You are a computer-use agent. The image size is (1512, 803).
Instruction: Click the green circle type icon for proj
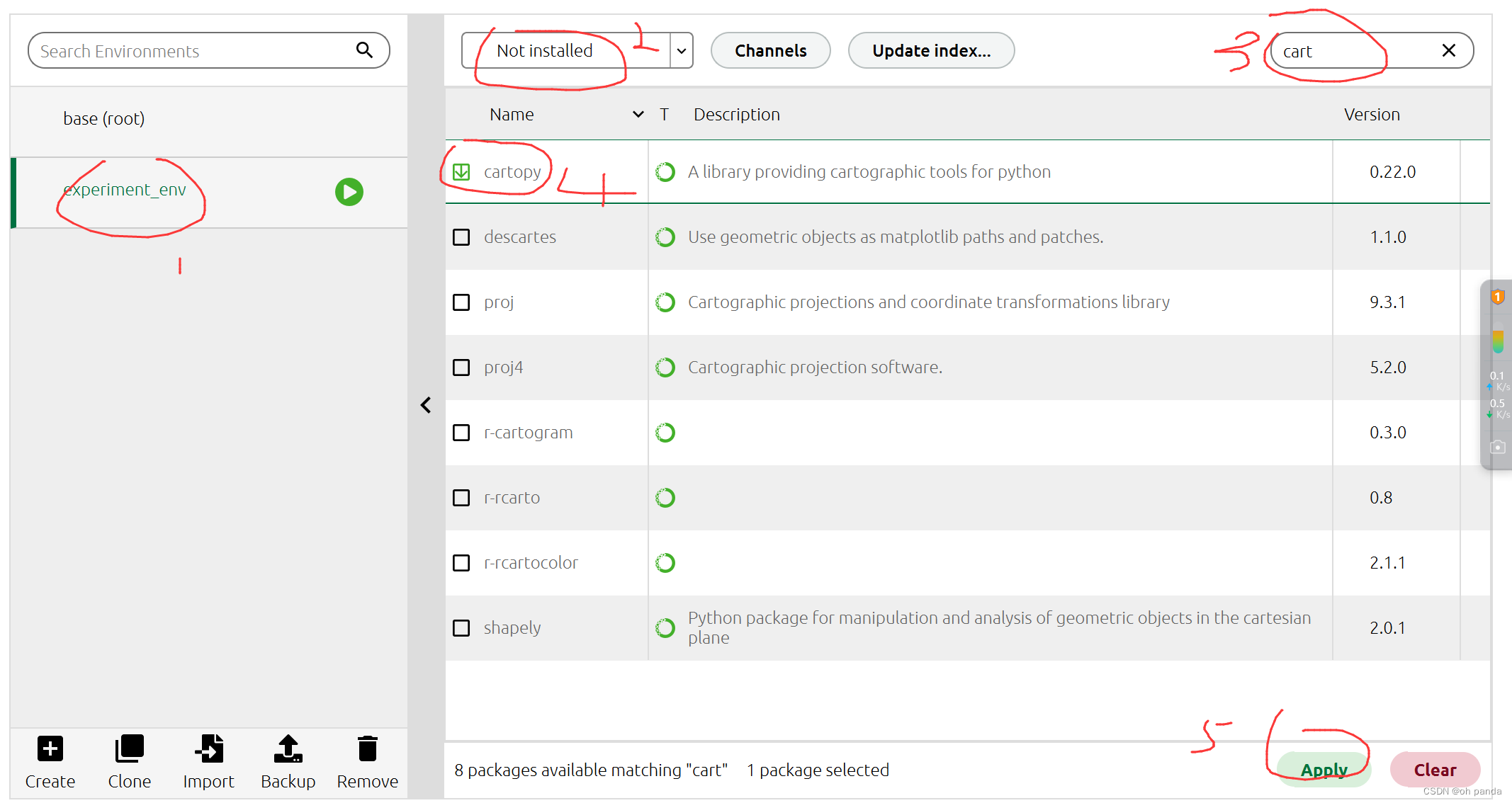[665, 302]
